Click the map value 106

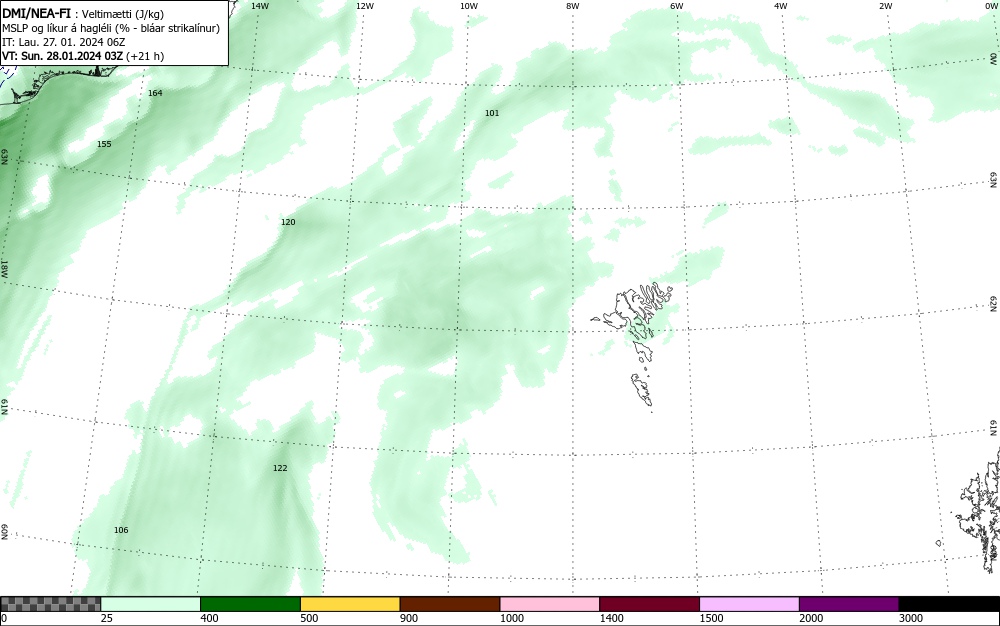pos(121,530)
